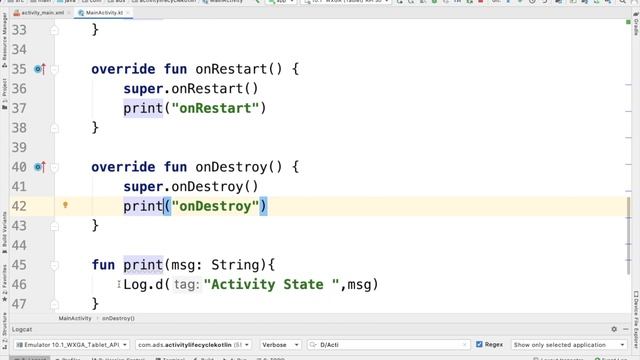The image size is (640, 360).
Task: Toggle the Regex checkbox
Action: pos(479,344)
